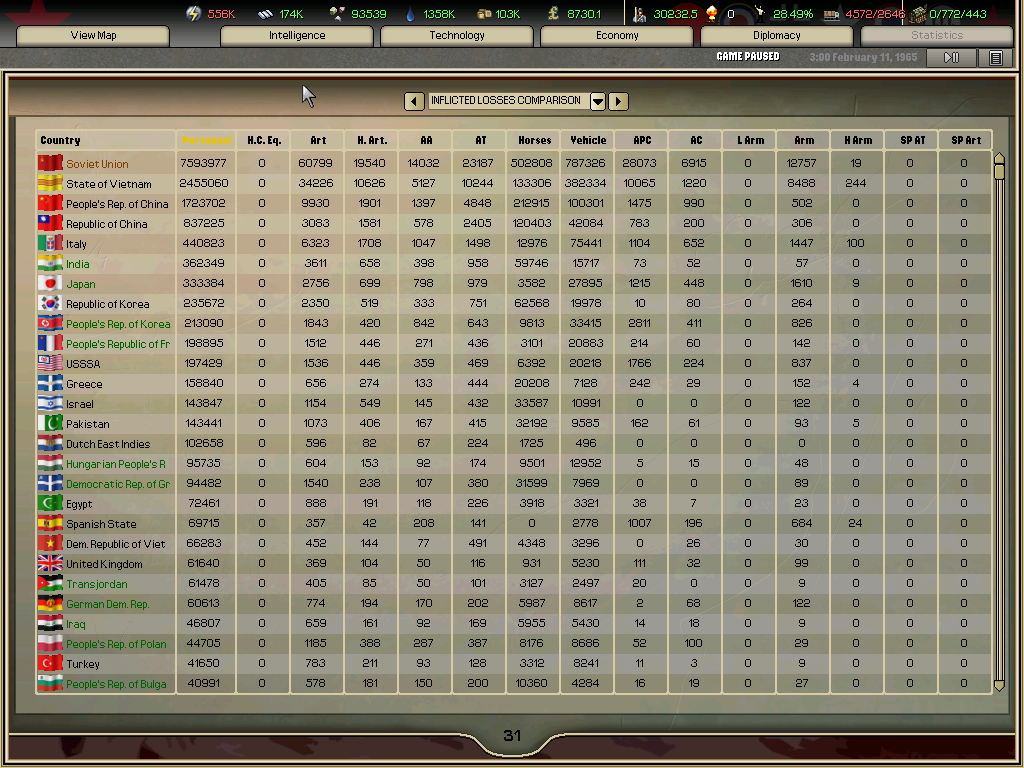Open the Inflicted Losses Comparison dropdown
The image size is (1024, 768).
pos(598,101)
